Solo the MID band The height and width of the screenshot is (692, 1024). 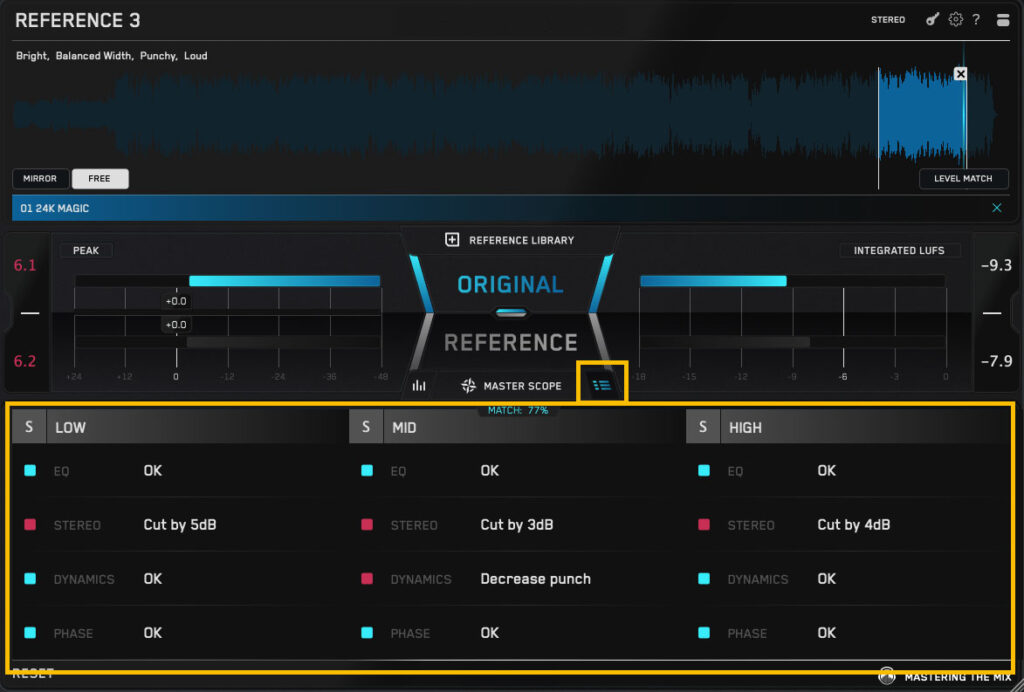click(366, 427)
